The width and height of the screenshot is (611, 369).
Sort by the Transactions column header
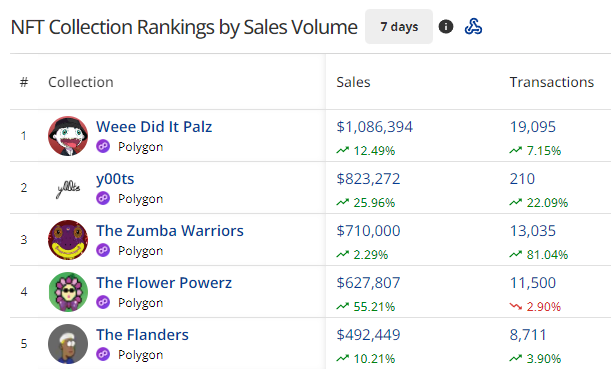point(552,82)
